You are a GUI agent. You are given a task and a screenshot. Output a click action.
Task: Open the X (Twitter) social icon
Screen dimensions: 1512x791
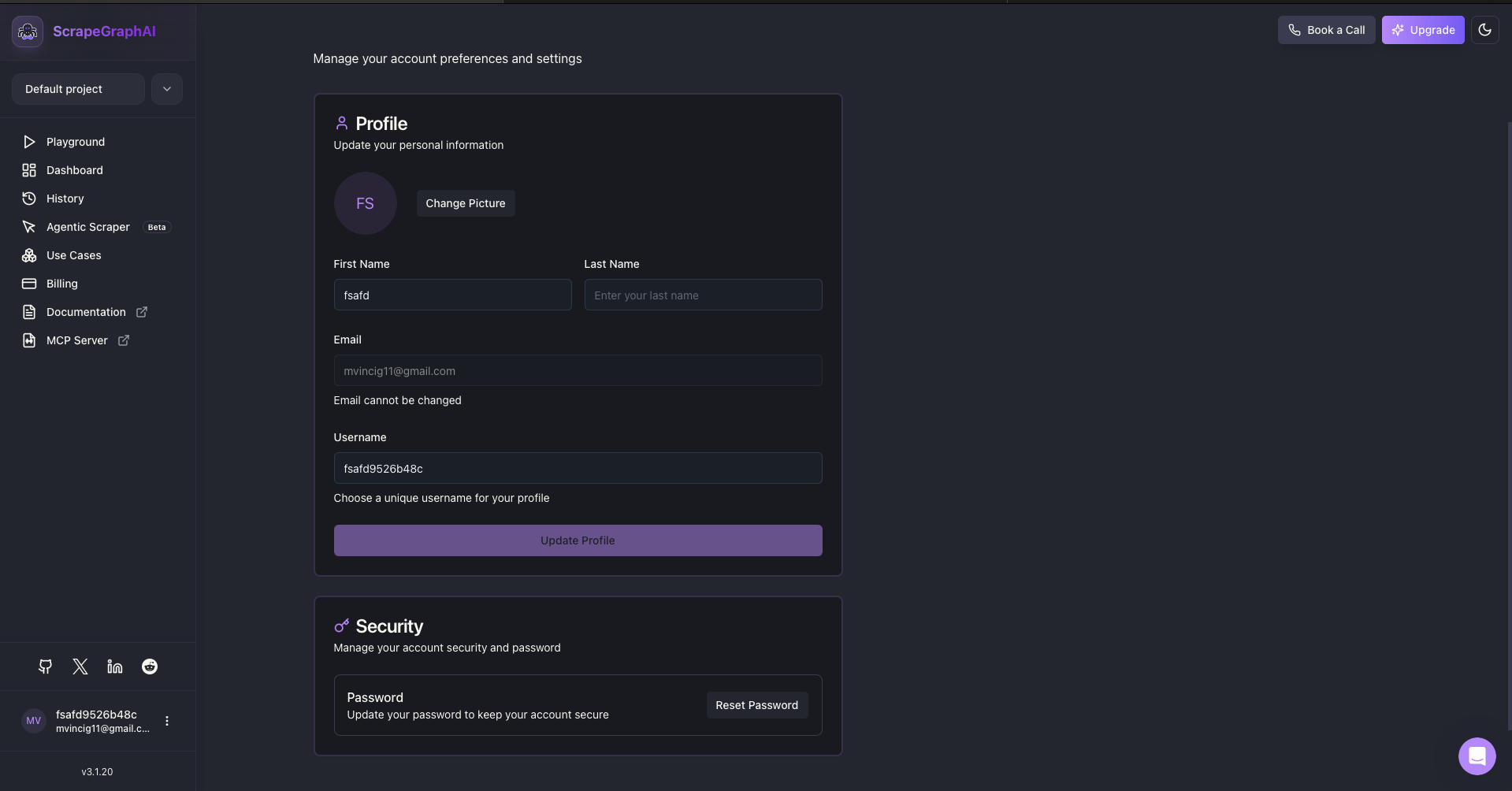[x=80, y=667]
